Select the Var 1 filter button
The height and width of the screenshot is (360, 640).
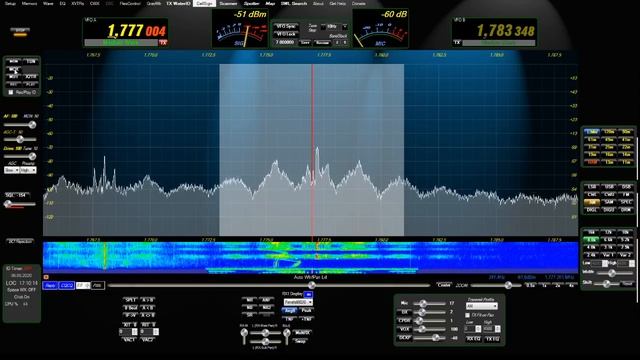[x=609, y=255]
